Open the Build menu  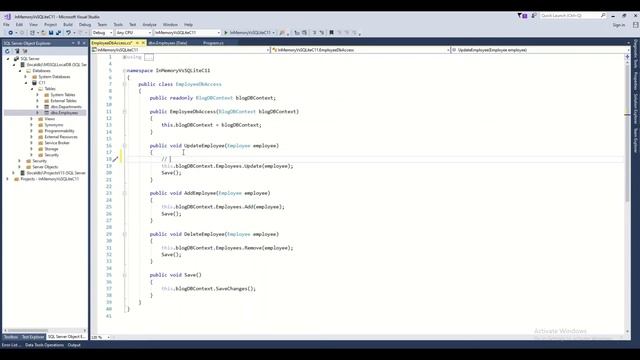pyautogui.click(x=68, y=25)
